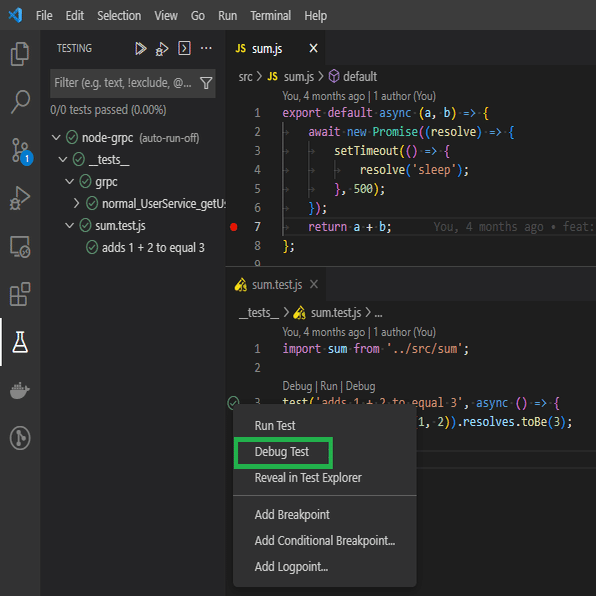Open the Git Graph icon in activity bar

pyautogui.click(x=20, y=438)
